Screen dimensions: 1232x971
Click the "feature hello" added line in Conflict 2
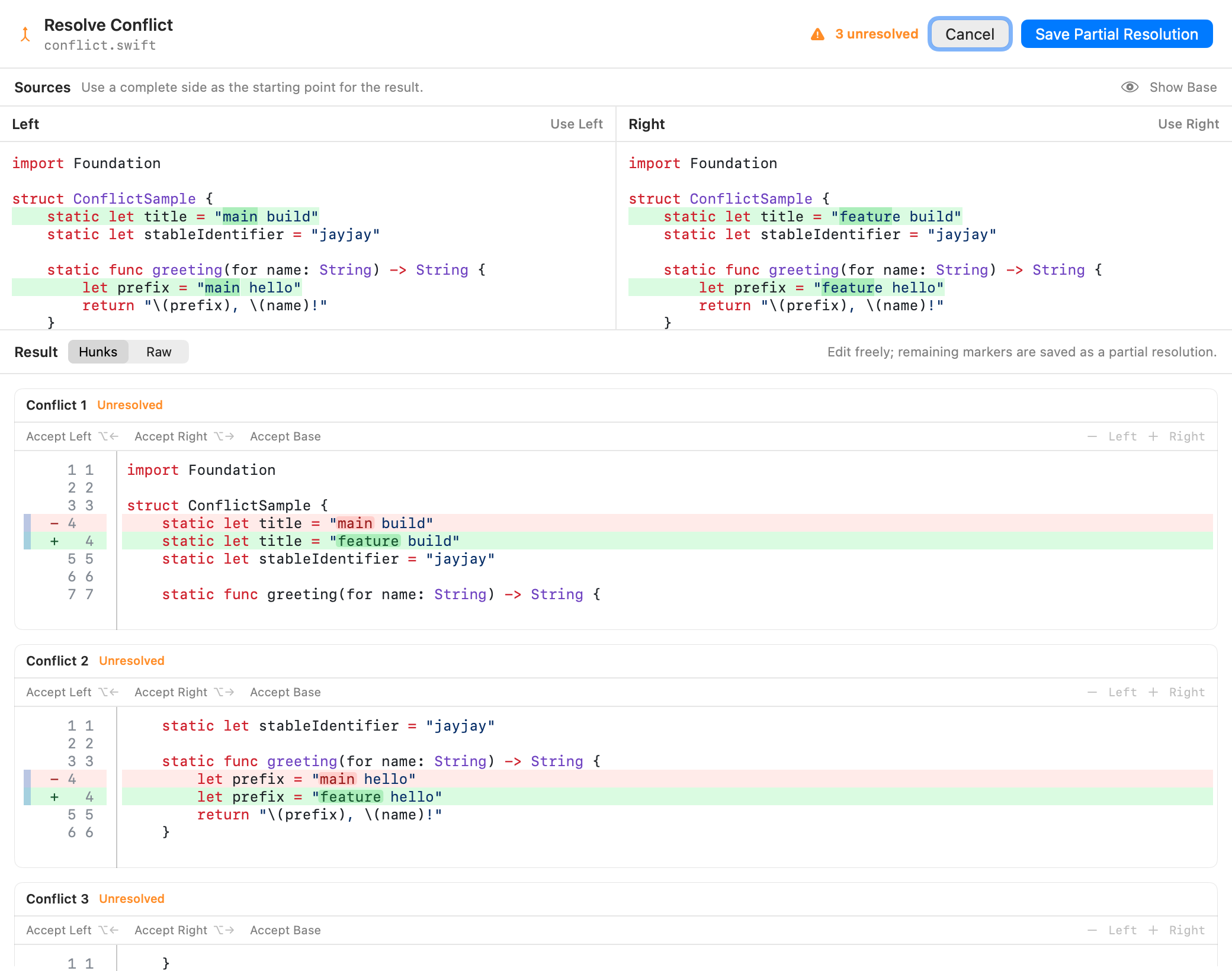click(667, 797)
